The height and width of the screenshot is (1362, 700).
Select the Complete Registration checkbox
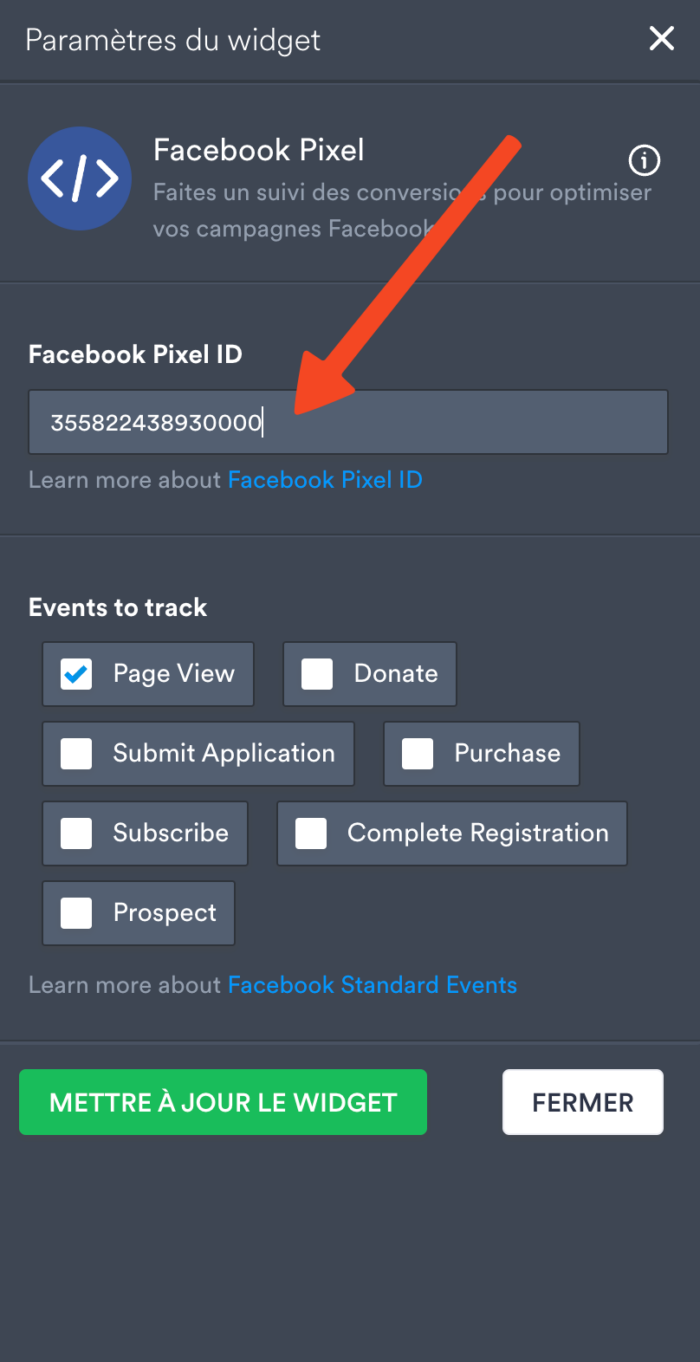coord(311,833)
